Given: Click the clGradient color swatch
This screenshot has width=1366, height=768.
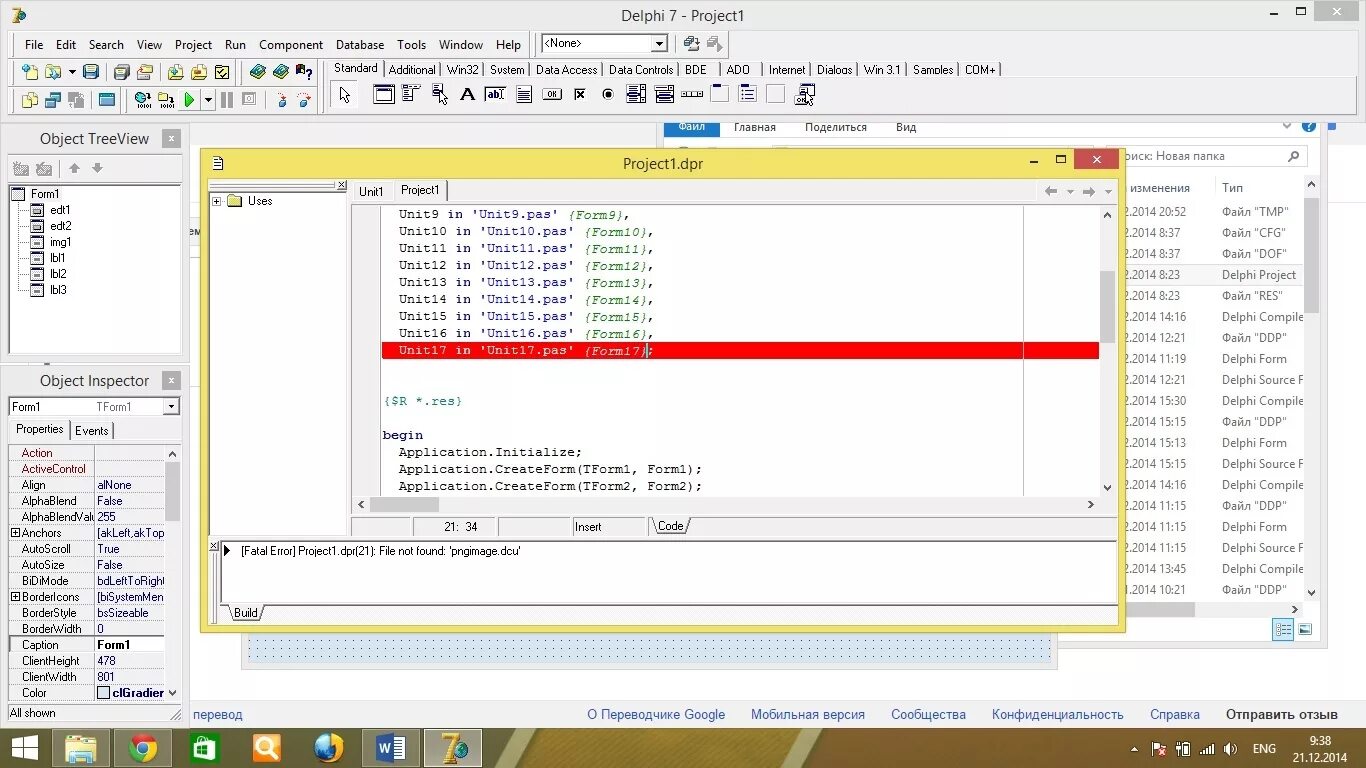Looking at the screenshot, I should coord(104,693).
